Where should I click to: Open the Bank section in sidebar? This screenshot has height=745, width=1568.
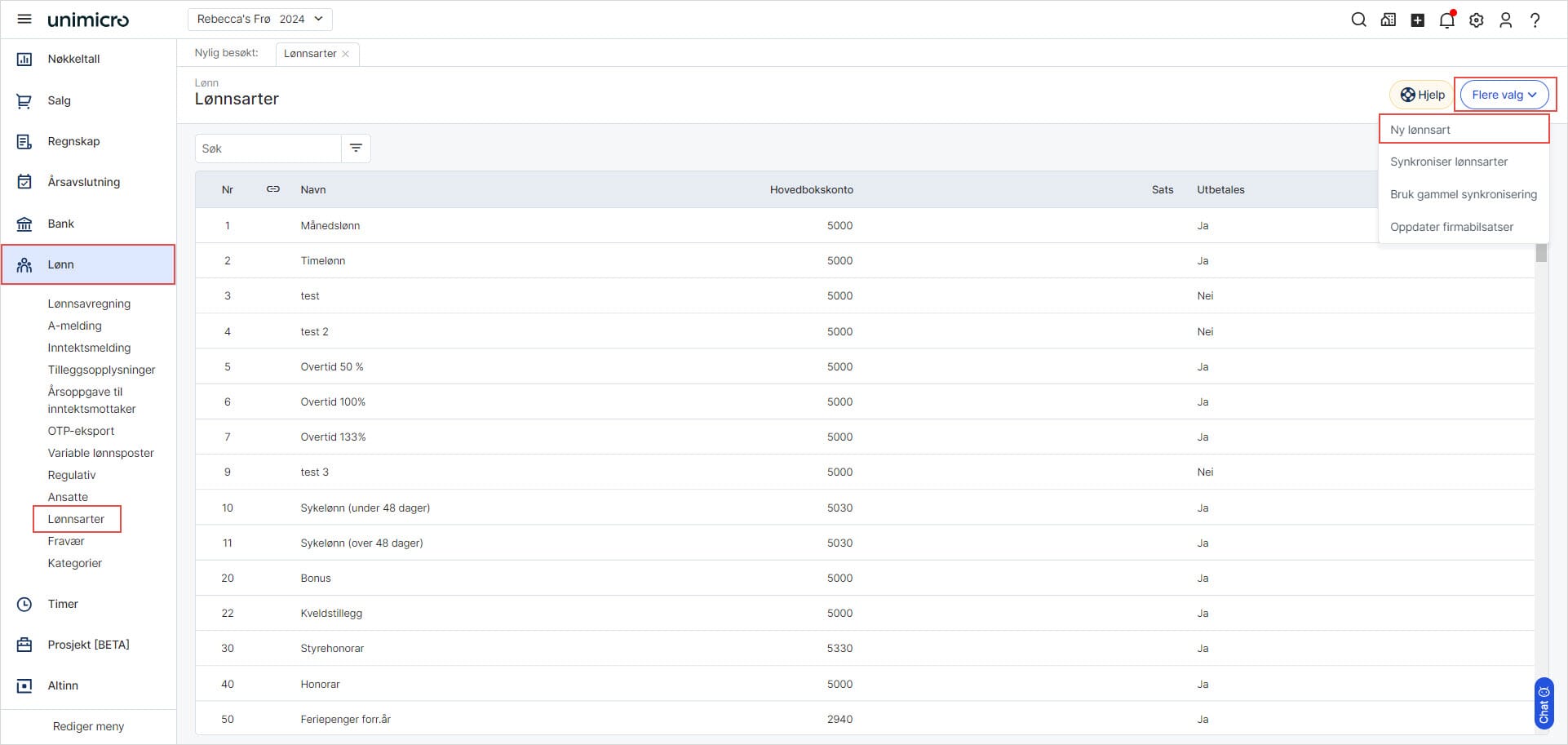click(x=60, y=224)
